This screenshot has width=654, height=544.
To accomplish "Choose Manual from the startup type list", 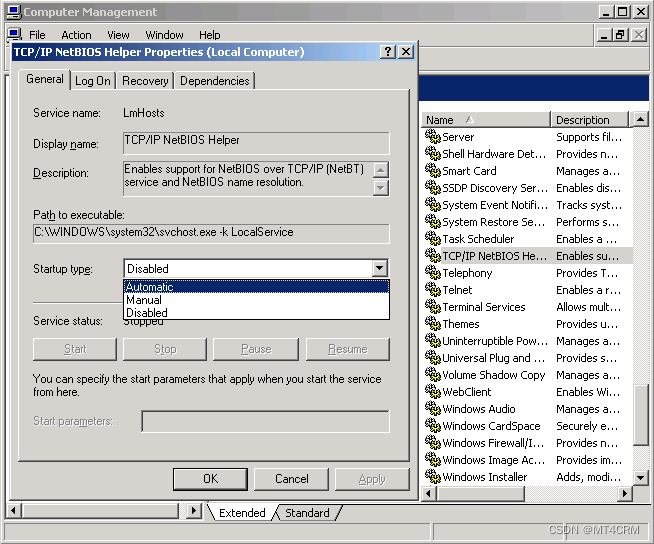I will 257,300.
